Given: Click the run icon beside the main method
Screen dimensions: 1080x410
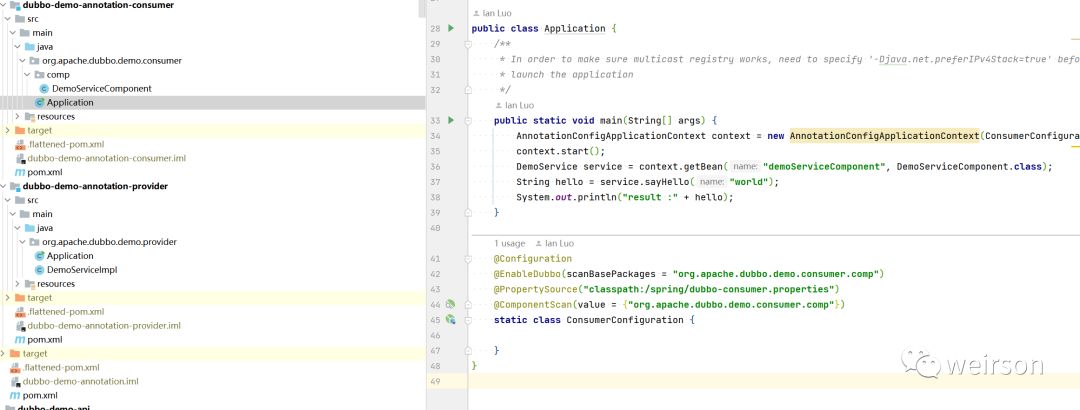Looking at the screenshot, I should tap(450, 120).
